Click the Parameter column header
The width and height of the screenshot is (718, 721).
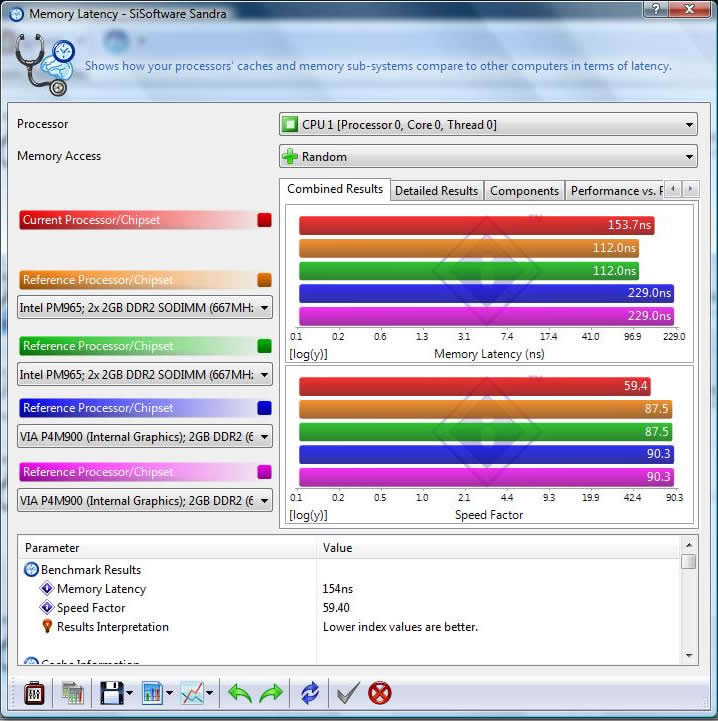click(167, 548)
